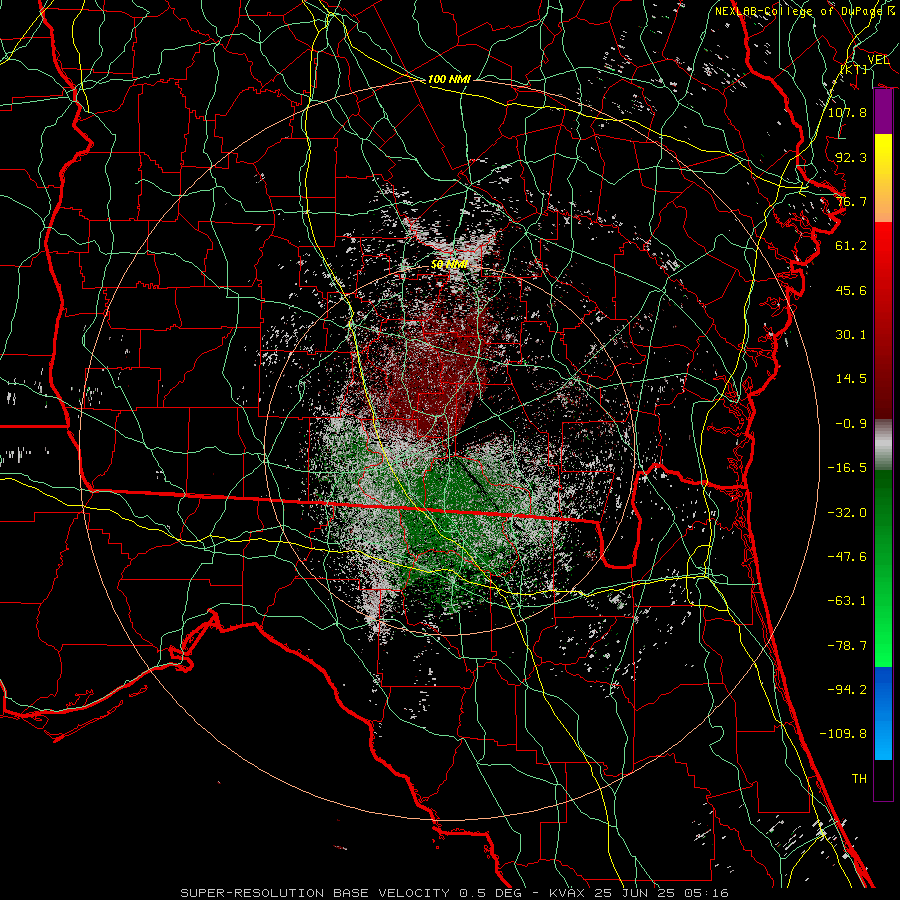This screenshot has height=900, width=900.
Task: Click the -109.8 velocity scale value
Action: click(x=843, y=734)
